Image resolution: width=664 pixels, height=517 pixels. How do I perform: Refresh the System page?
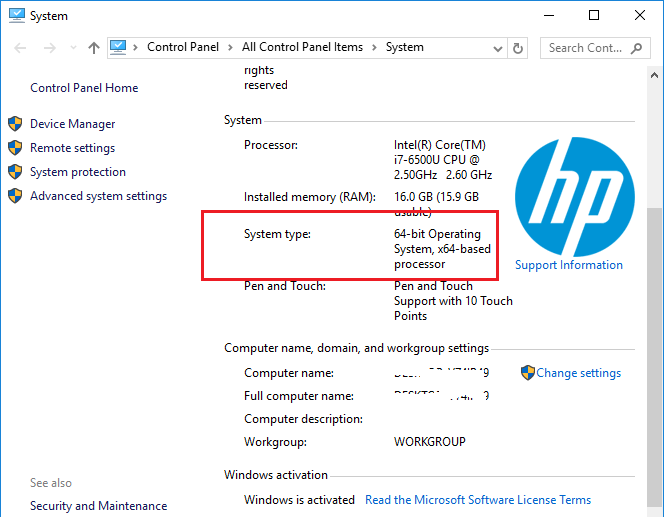pyautogui.click(x=518, y=47)
